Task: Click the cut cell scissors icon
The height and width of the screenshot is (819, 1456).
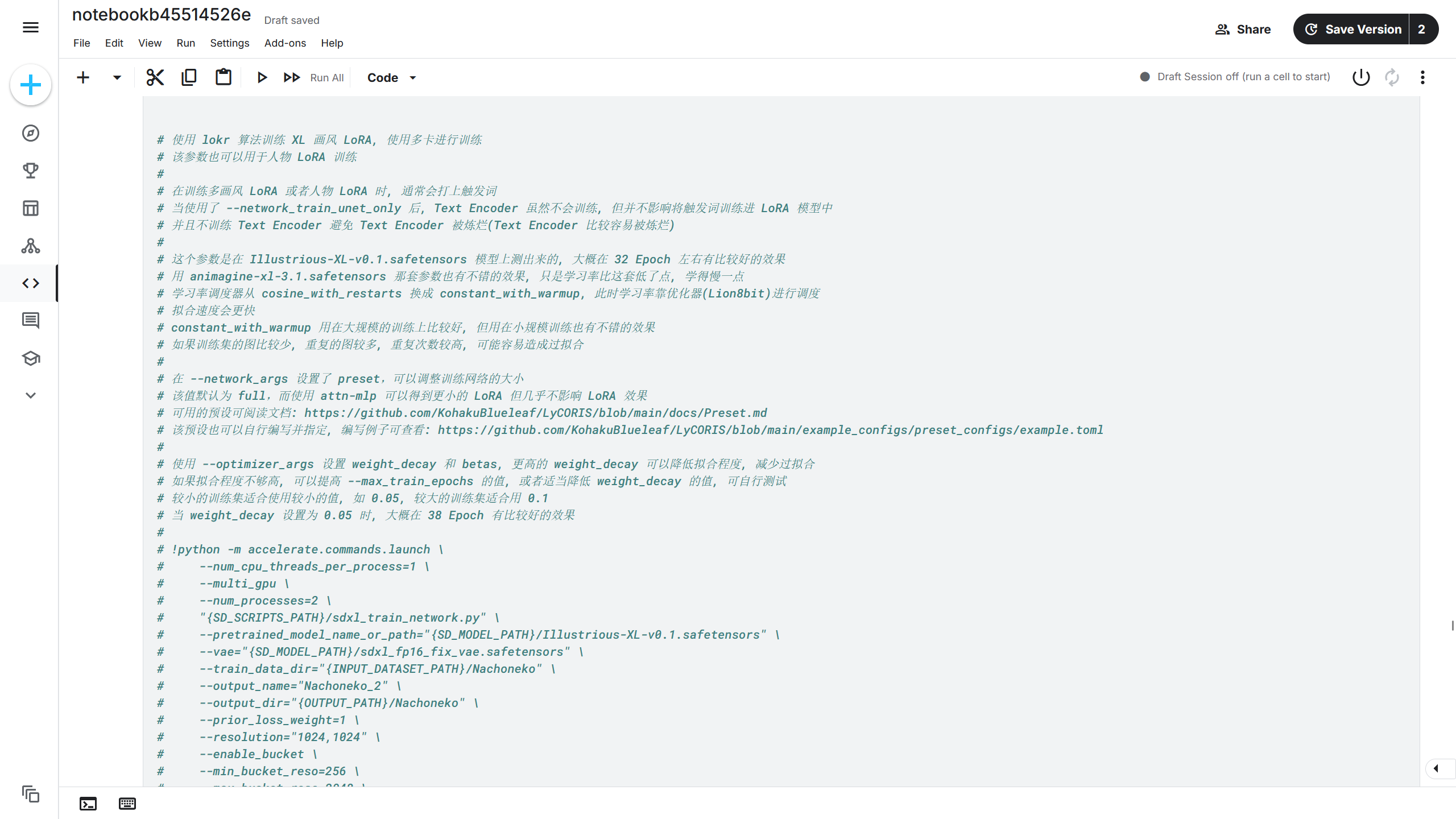Action: click(155, 77)
